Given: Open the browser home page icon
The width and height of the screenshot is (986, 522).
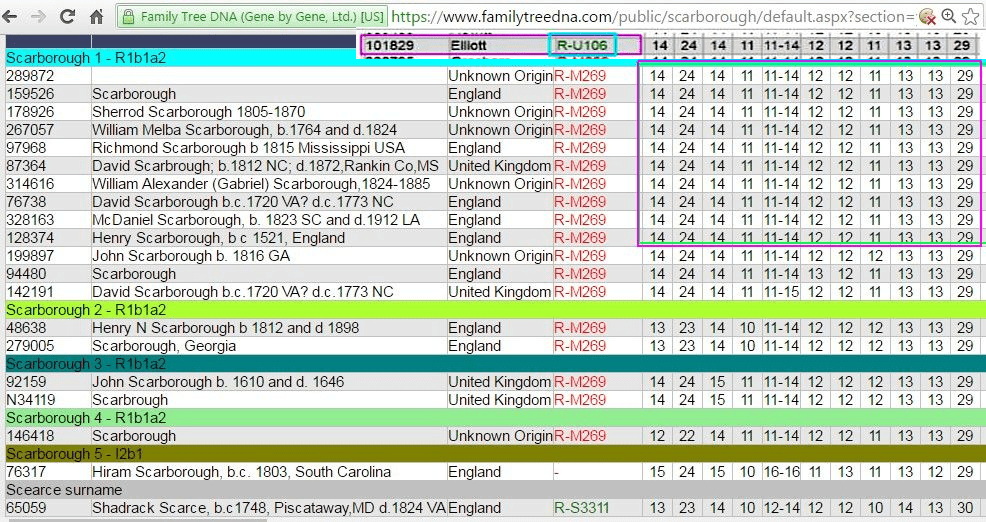Looking at the screenshot, I should click(x=96, y=16).
